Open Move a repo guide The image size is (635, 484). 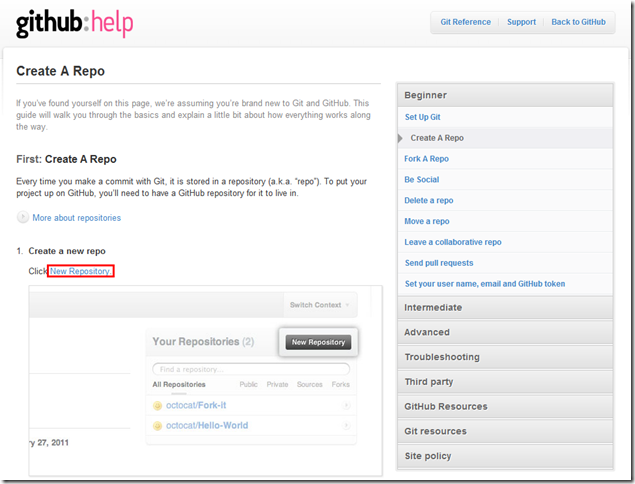(x=427, y=221)
